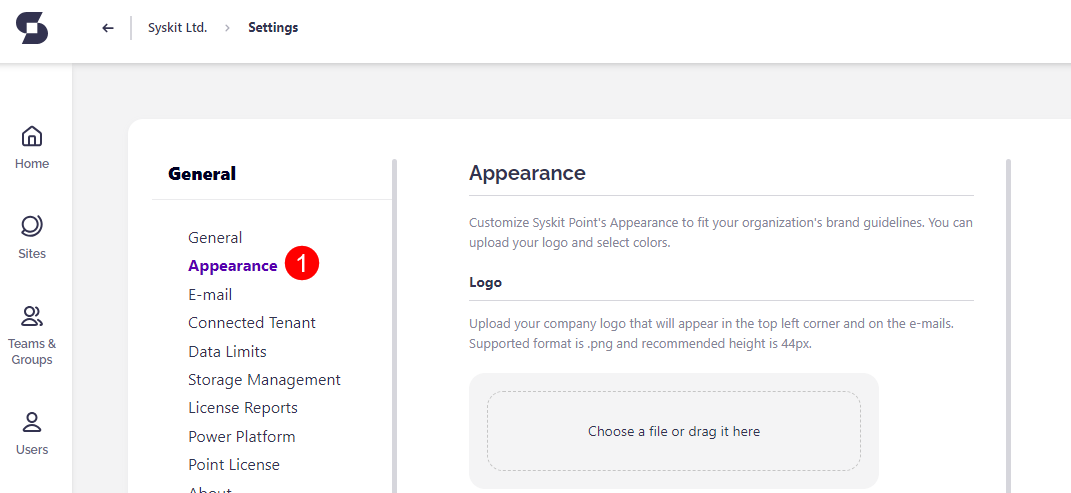Click 'Choose a file or drag it here' area
1071x493 pixels.
click(x=673, y=431)
